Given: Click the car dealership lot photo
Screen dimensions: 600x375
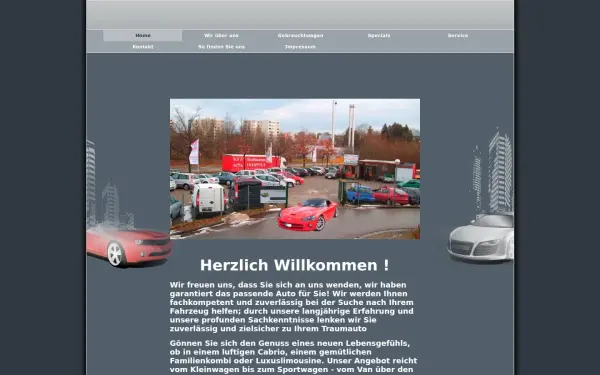Looking at the screenshot, I should tap(295, 169).
